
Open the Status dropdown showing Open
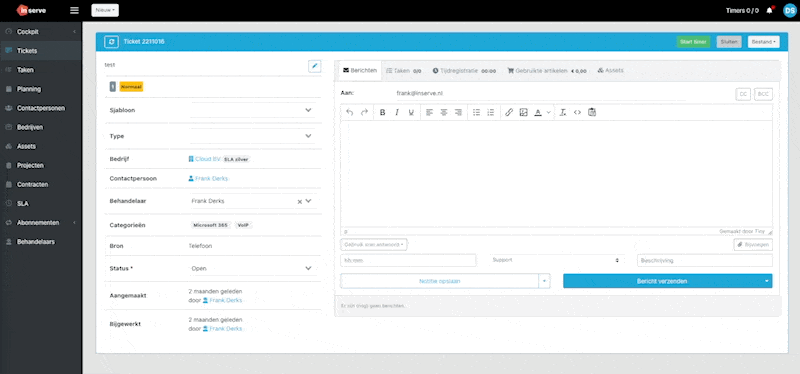(x=253, y=268)
